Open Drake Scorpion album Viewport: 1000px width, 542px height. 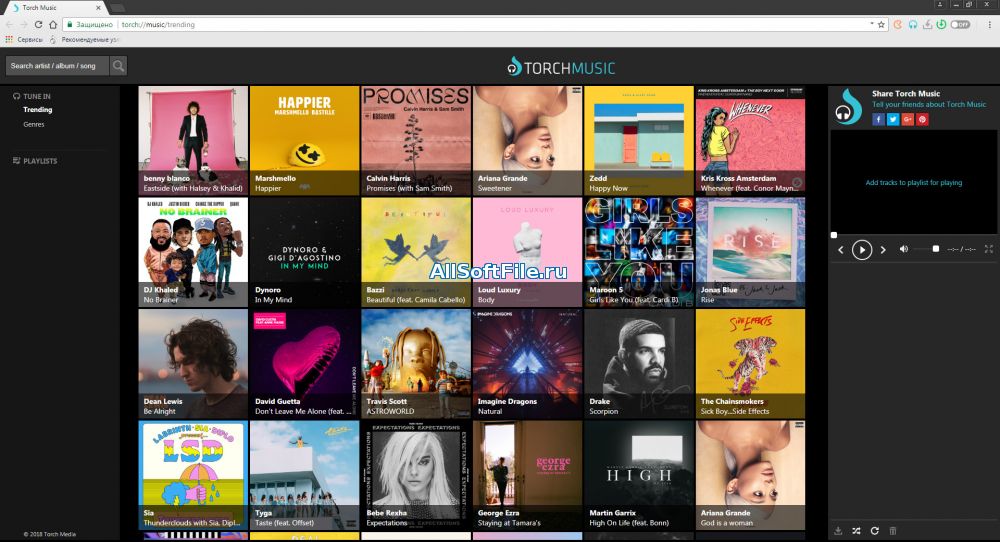tap(638, 363)
